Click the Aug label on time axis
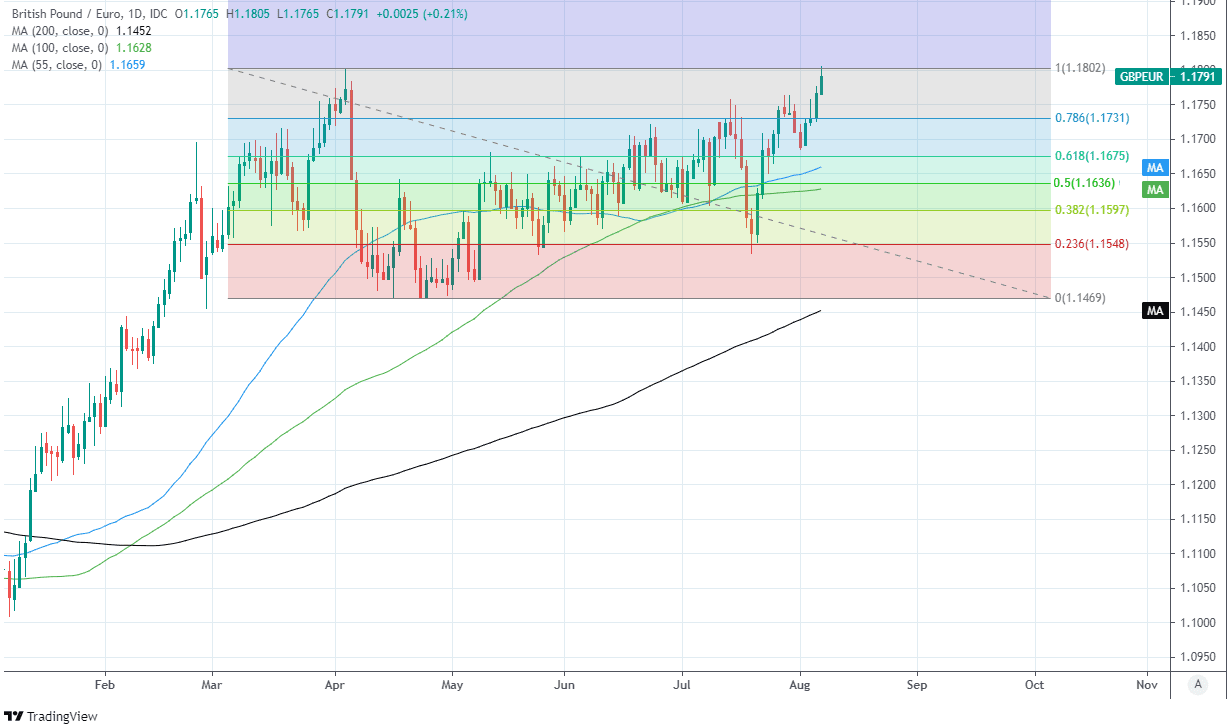 tap(800, 686)
